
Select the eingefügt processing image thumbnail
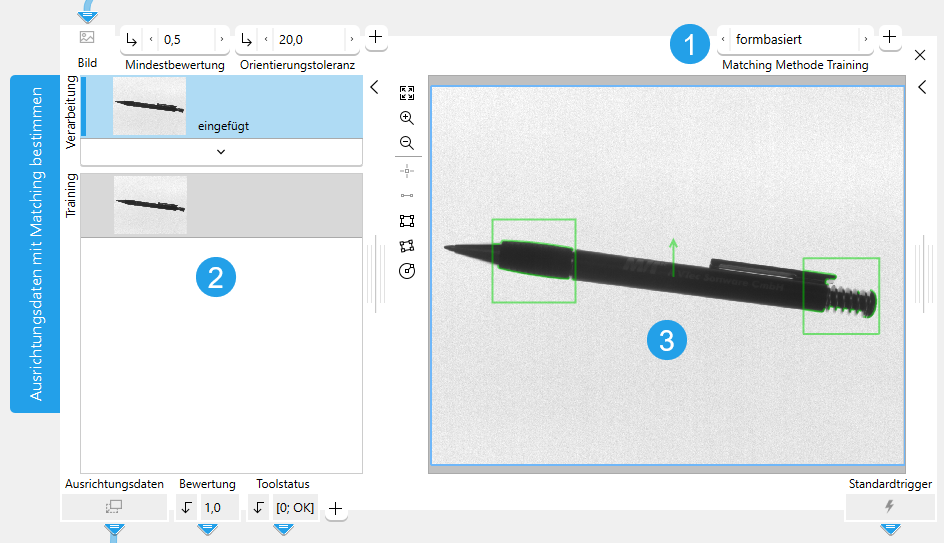coord(149,107)
